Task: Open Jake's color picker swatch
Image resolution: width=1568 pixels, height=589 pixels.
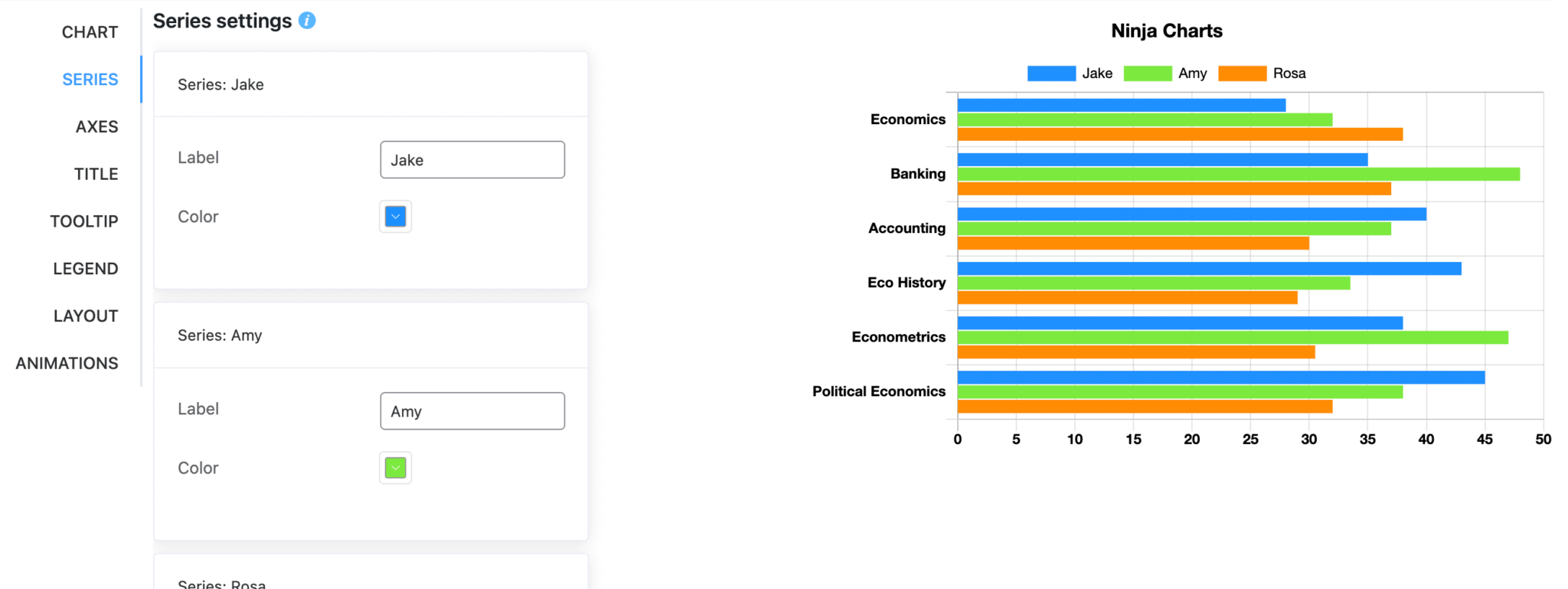Action: click(395, 216)
